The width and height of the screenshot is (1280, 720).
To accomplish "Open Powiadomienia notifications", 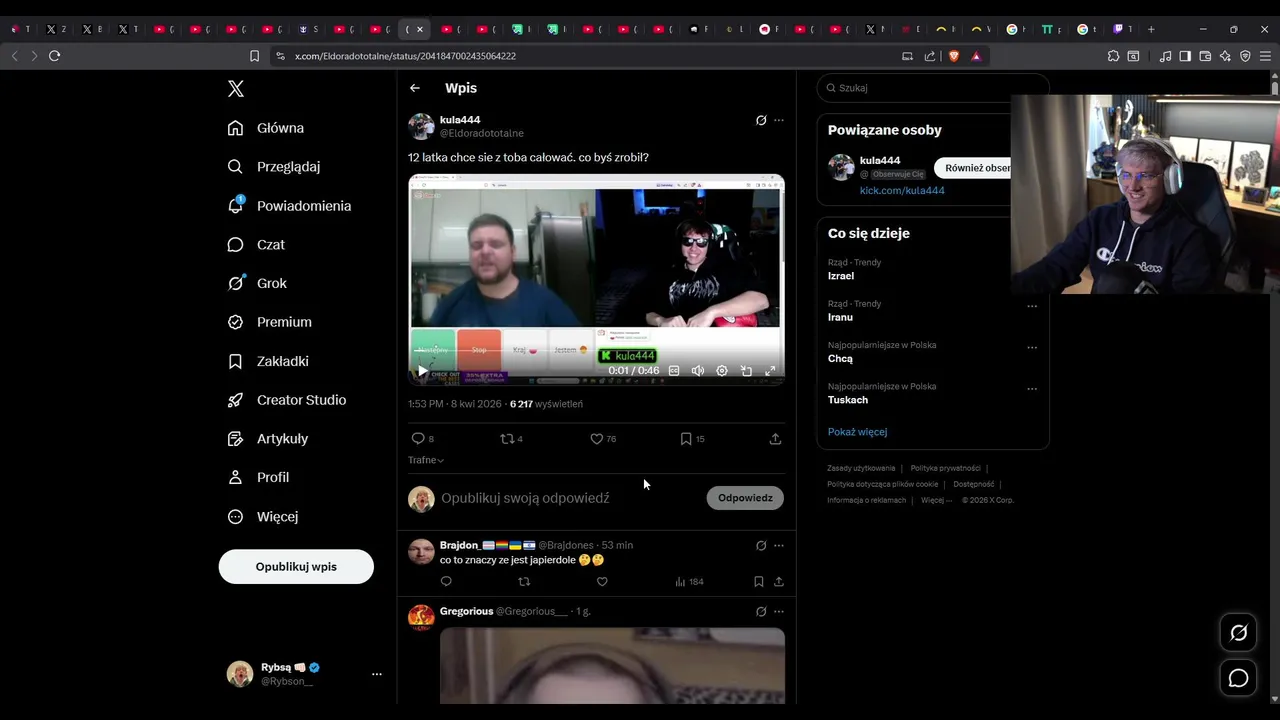I will tap(289, 206).
